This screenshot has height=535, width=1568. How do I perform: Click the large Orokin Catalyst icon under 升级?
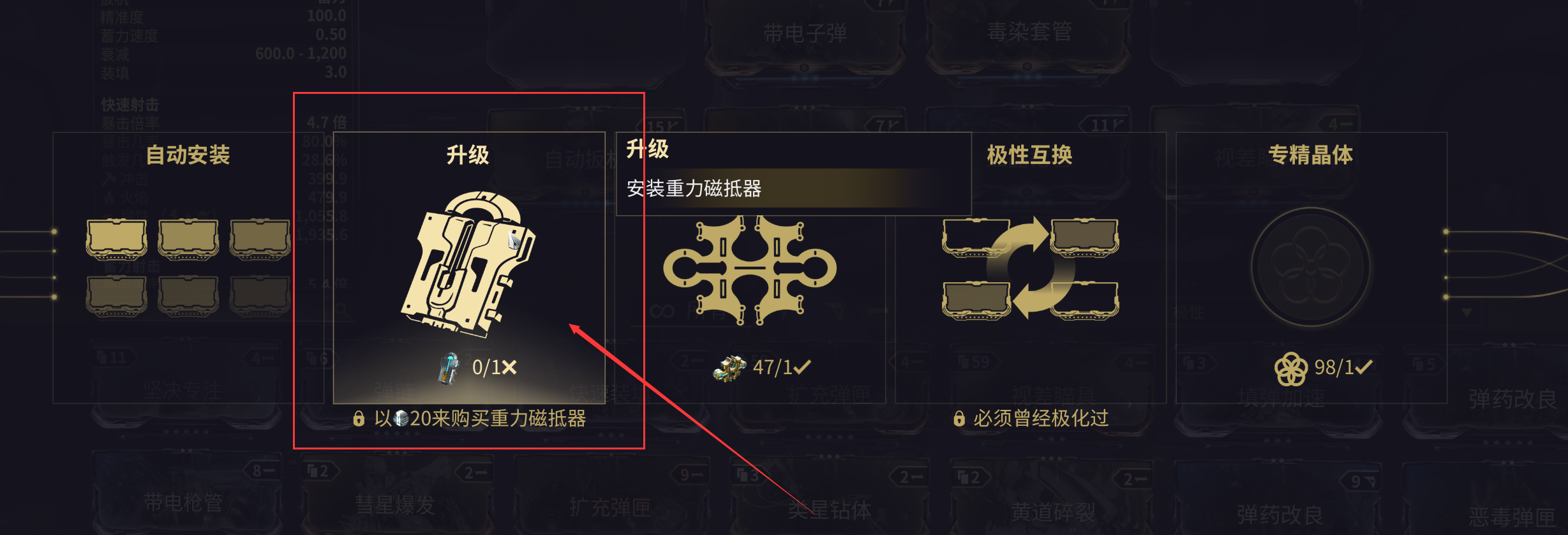tap(468, 264)
